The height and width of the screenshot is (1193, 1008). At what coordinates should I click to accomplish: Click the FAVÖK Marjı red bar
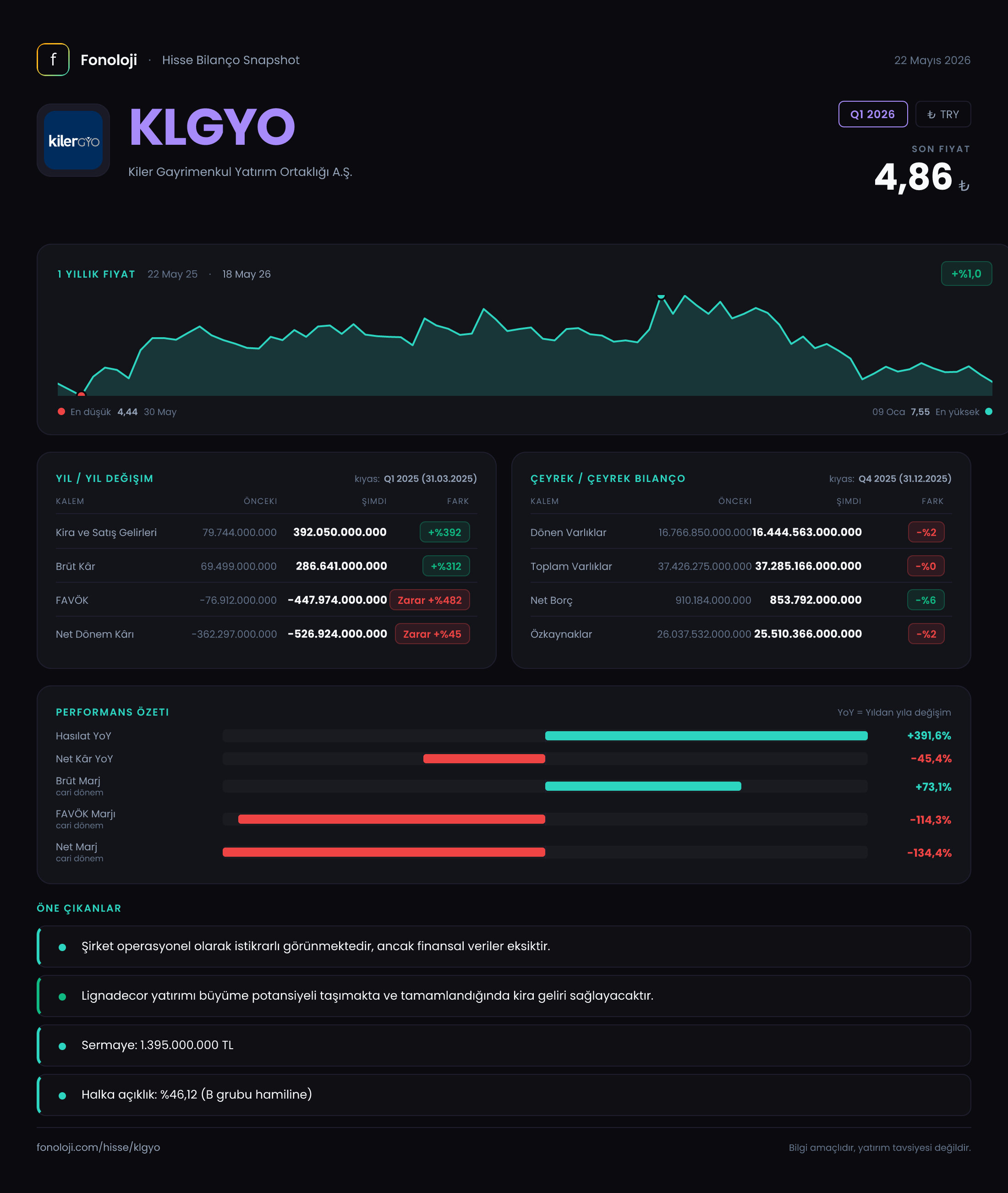[391, 819]
